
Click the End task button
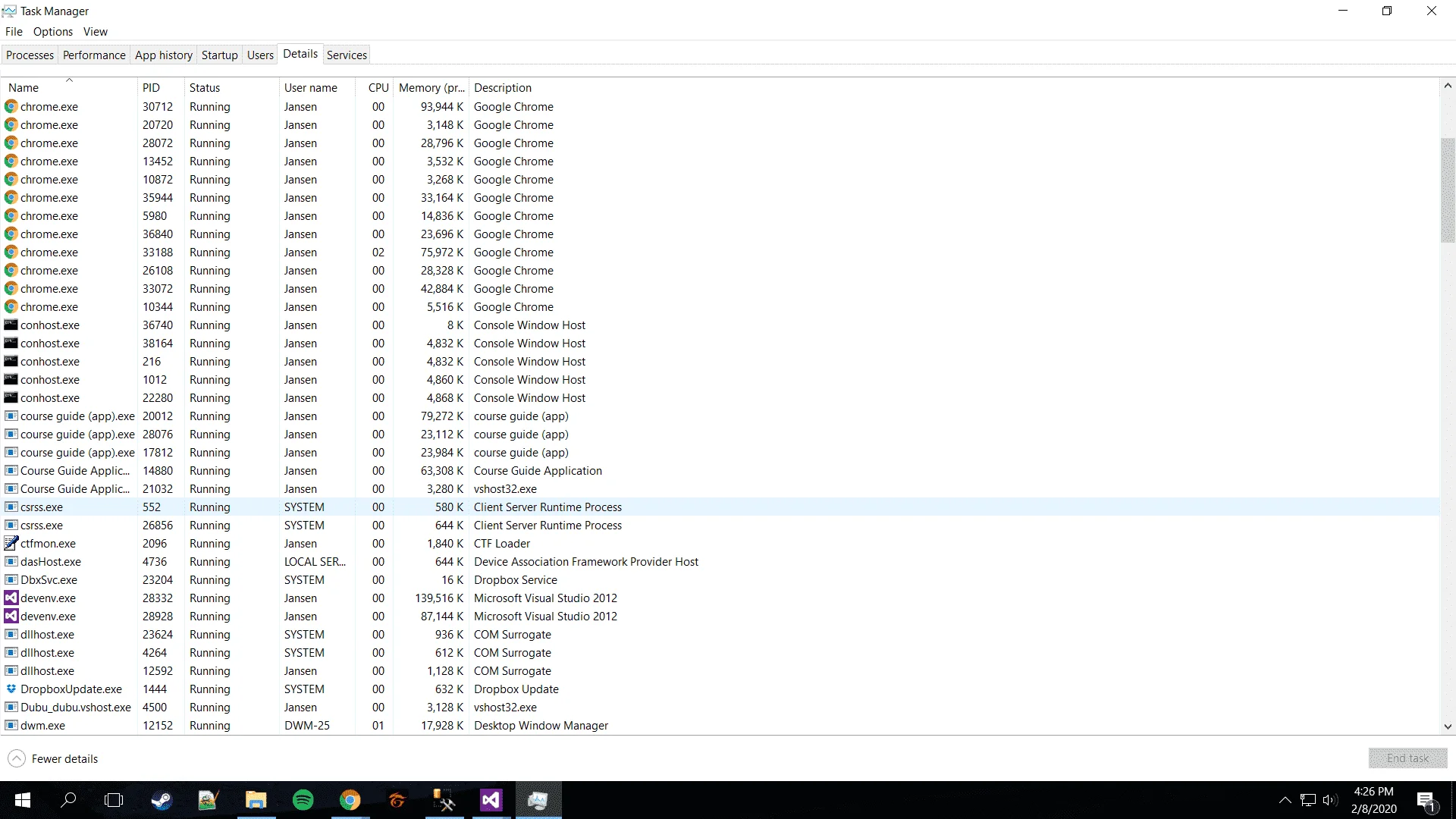(1407, 758)
